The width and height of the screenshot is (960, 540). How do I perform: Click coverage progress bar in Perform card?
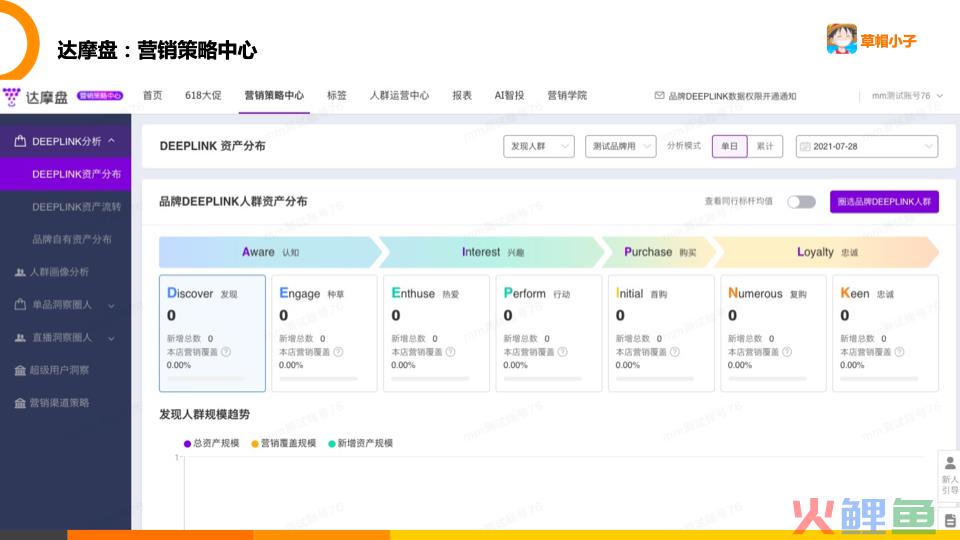pyautogui.click(x=542, y=379)
